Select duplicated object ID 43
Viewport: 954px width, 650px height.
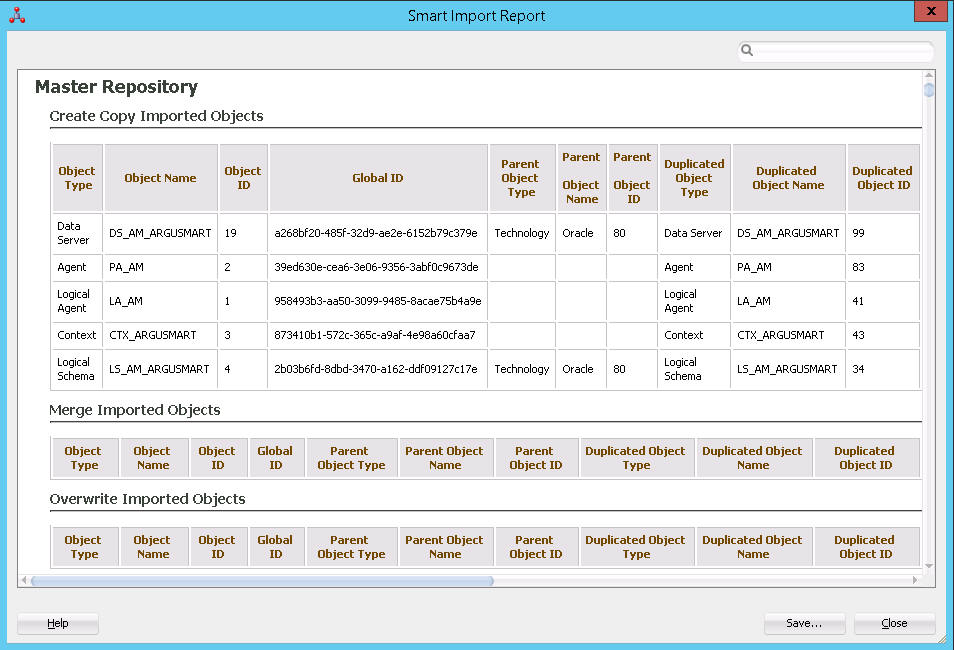883,335
